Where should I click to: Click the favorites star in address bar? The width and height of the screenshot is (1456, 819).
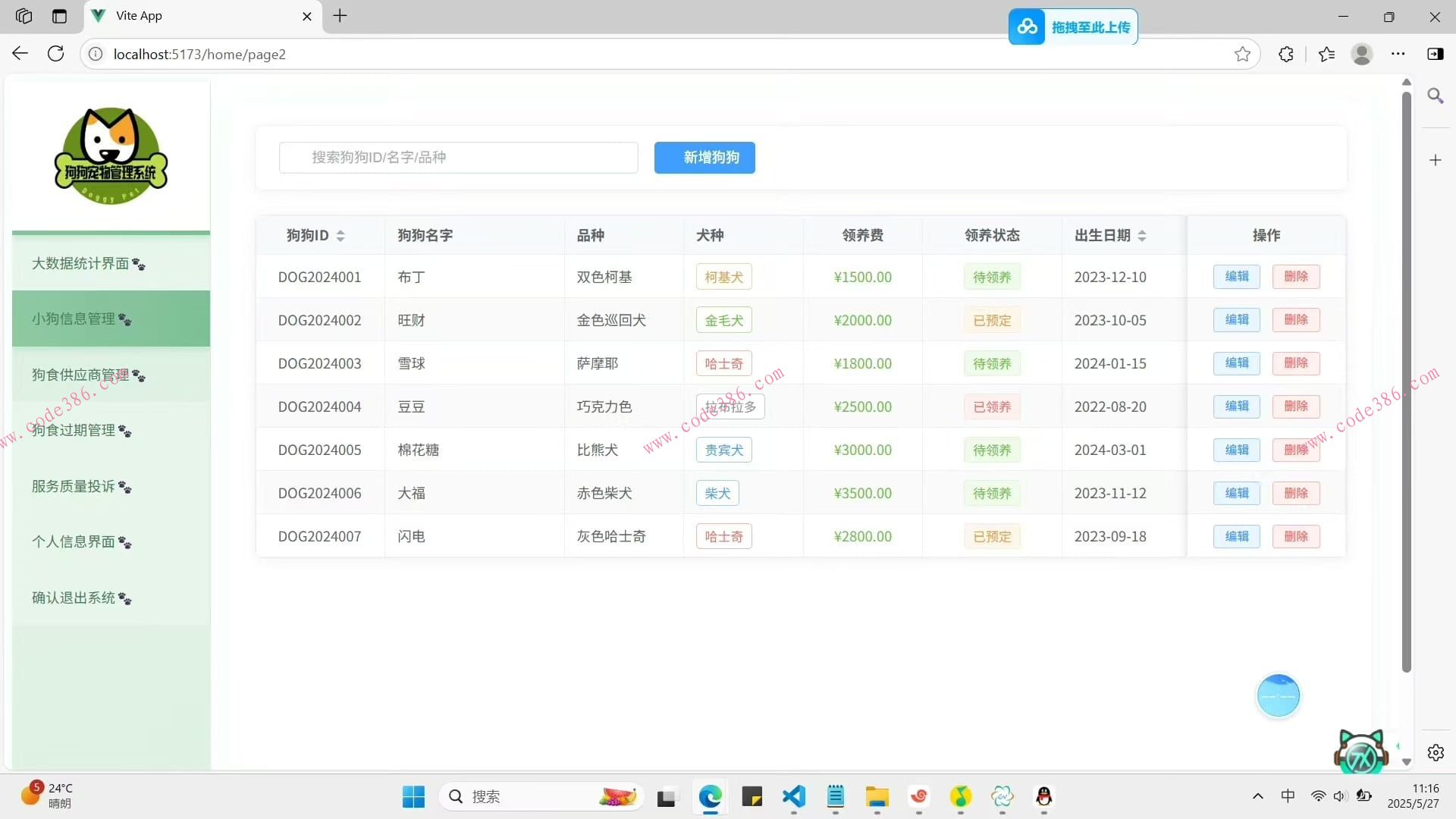(1243, 54)
